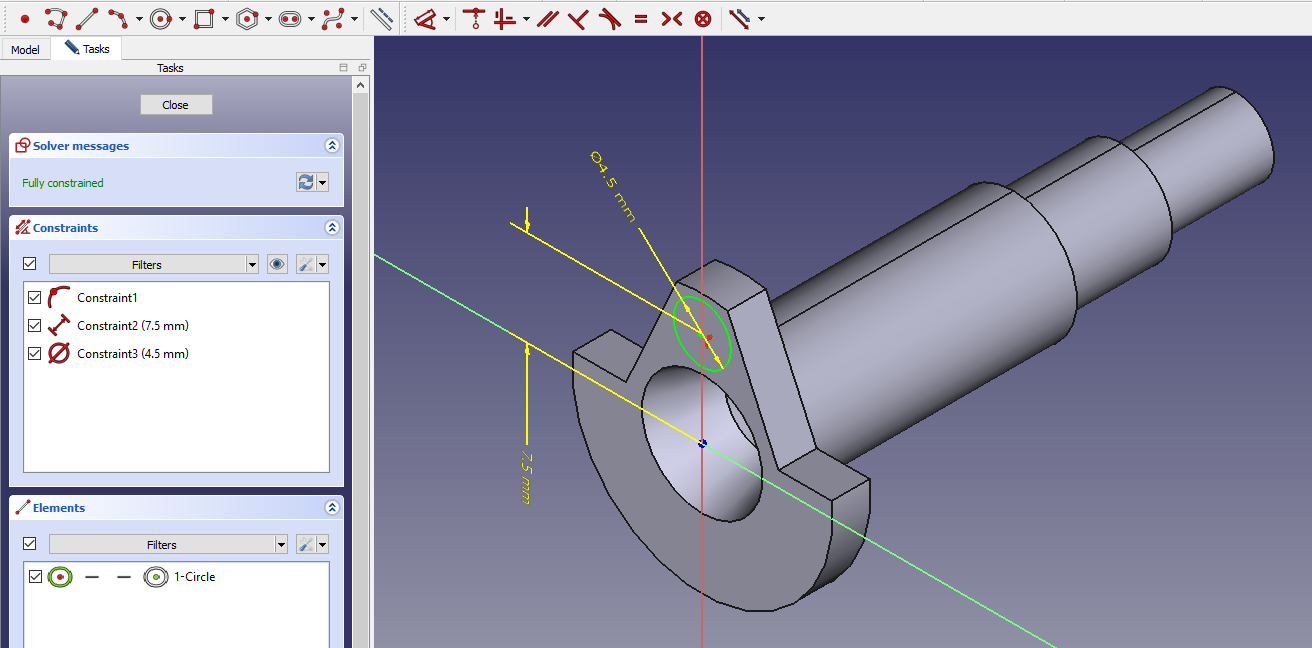The image size is (1312, 648).
Task: Click the solver update refresh button
Action: tap(306, 182)
